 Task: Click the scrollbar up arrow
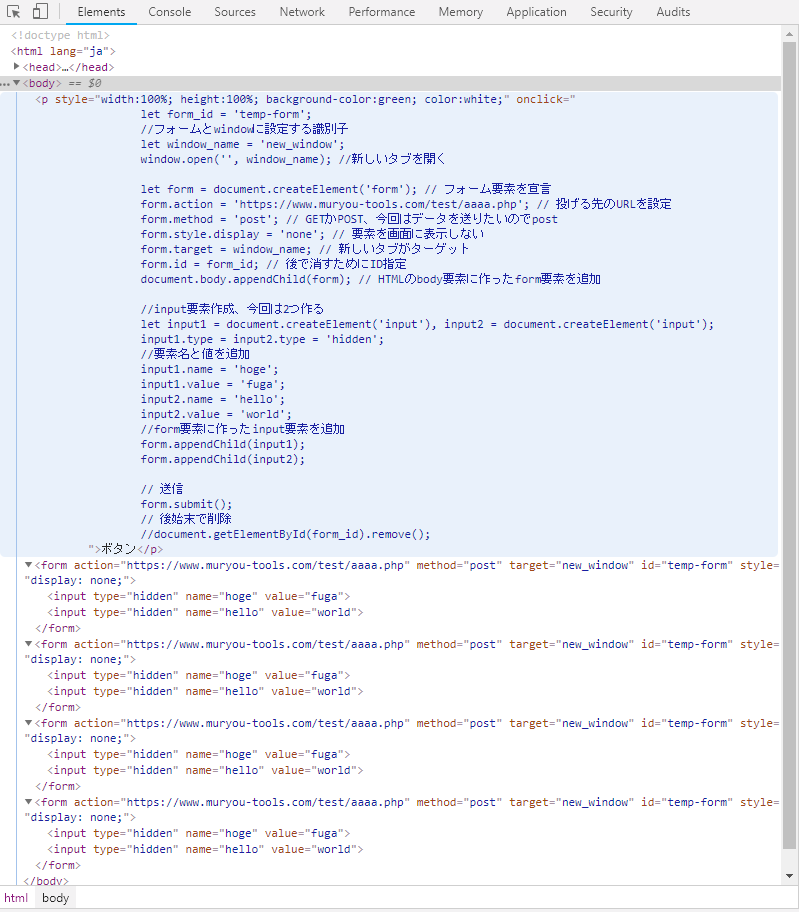point(789,34)
